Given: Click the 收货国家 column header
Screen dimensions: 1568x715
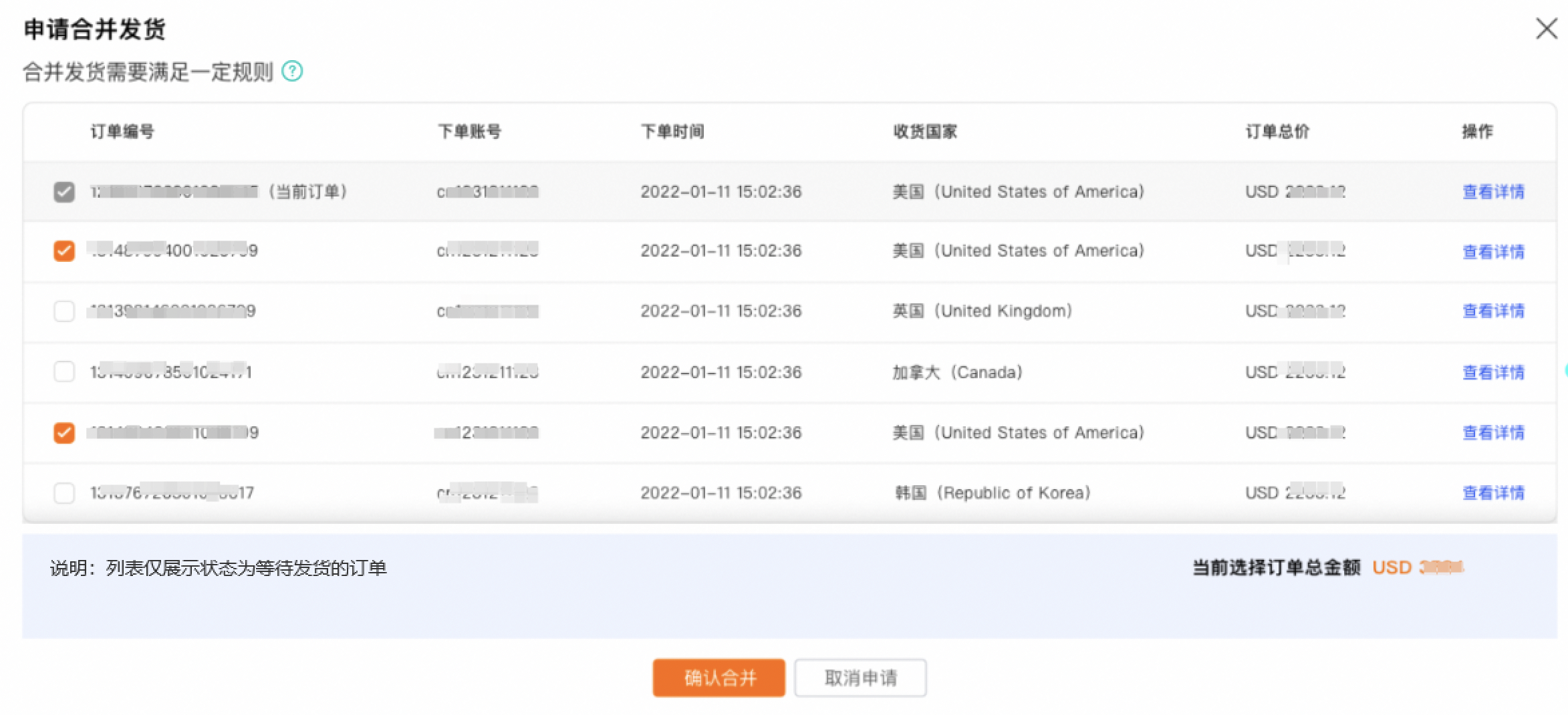Looking at the screenshot, I should pos(925,132).
